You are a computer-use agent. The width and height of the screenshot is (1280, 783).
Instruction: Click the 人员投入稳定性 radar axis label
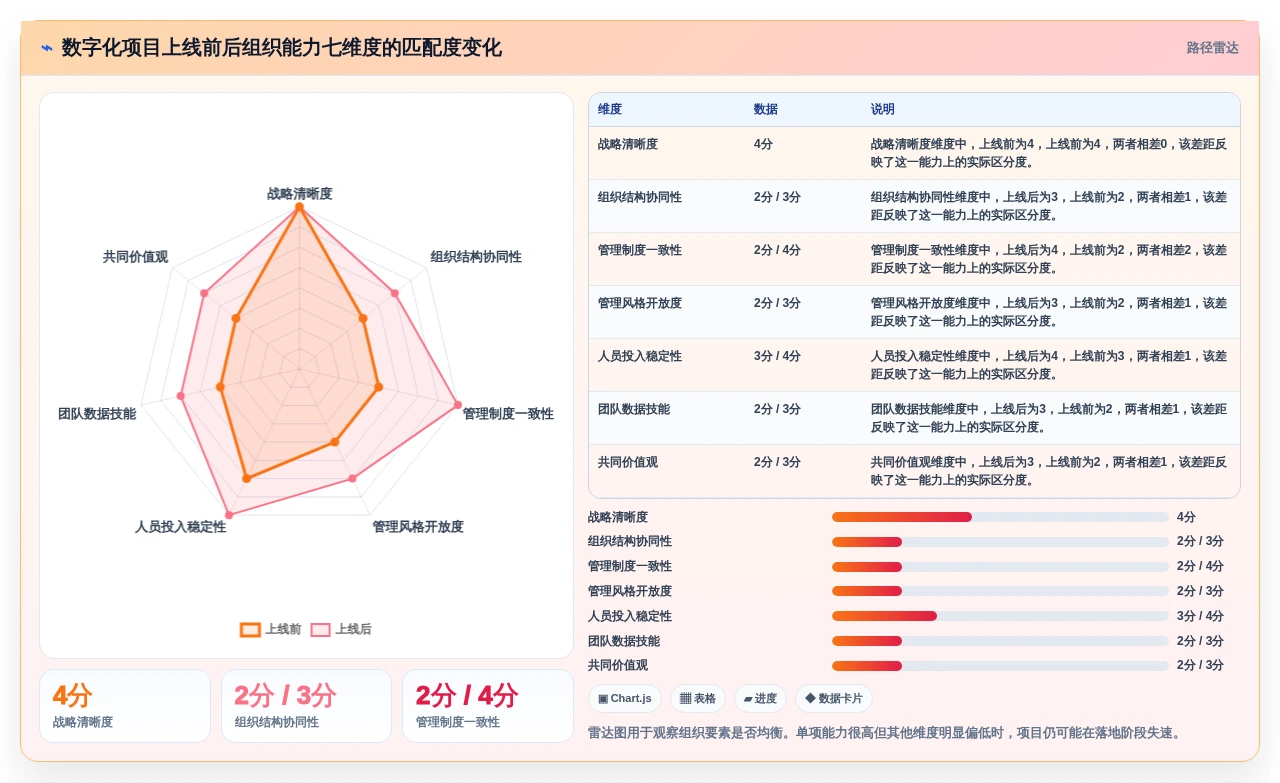181,527
